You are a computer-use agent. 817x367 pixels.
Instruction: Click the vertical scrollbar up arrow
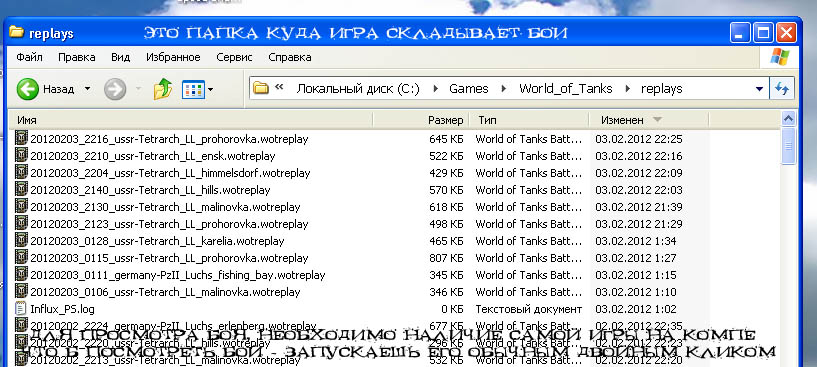789,119
